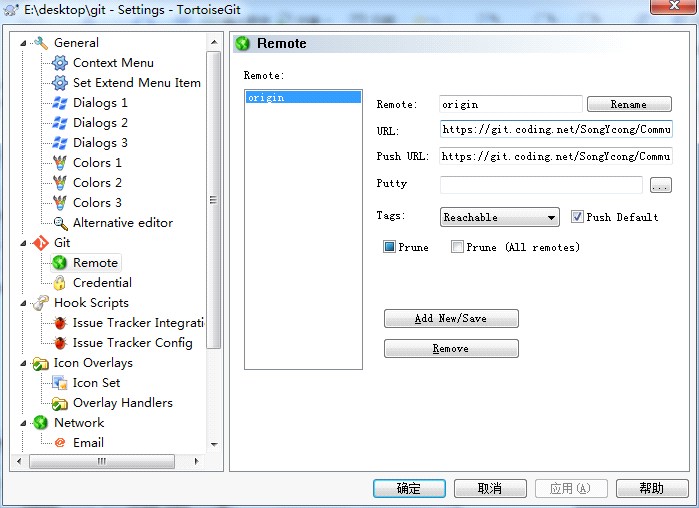Click tree horizontal scrollbar right arrow
The width and height of the screenshot is (699, 508).
[x=197, y=461]
